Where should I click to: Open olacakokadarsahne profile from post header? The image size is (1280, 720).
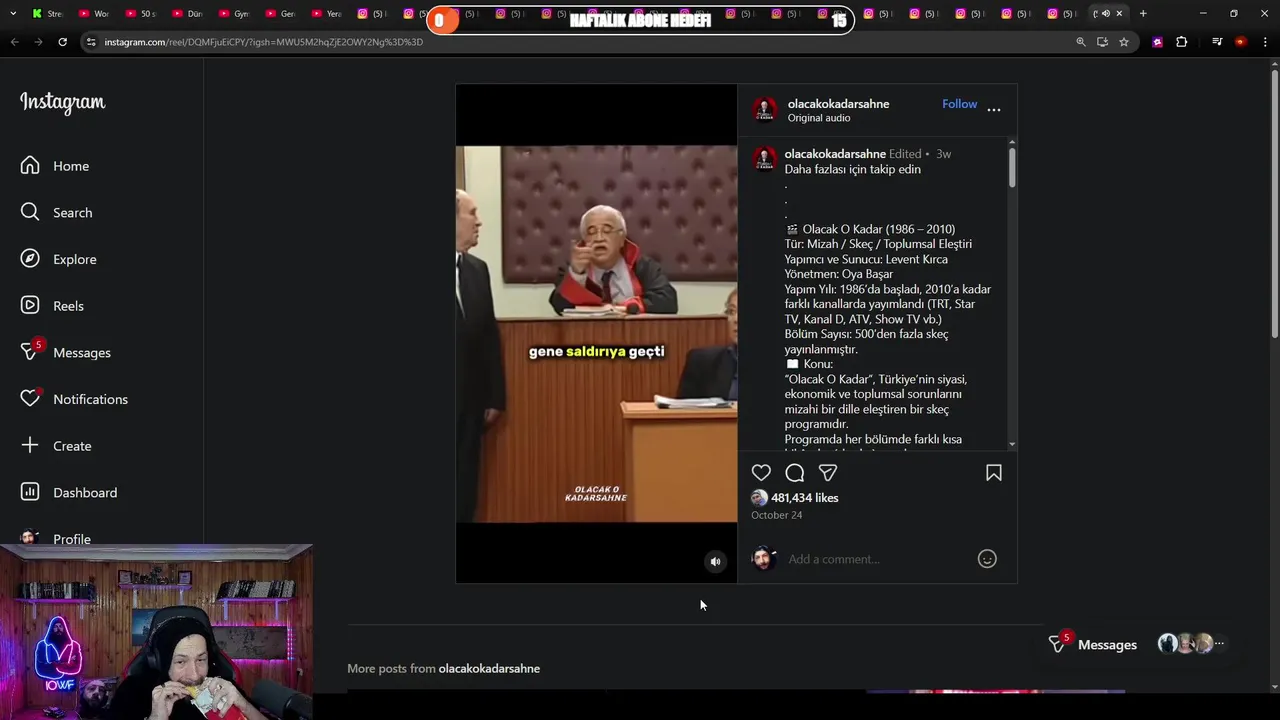point(838,104)
